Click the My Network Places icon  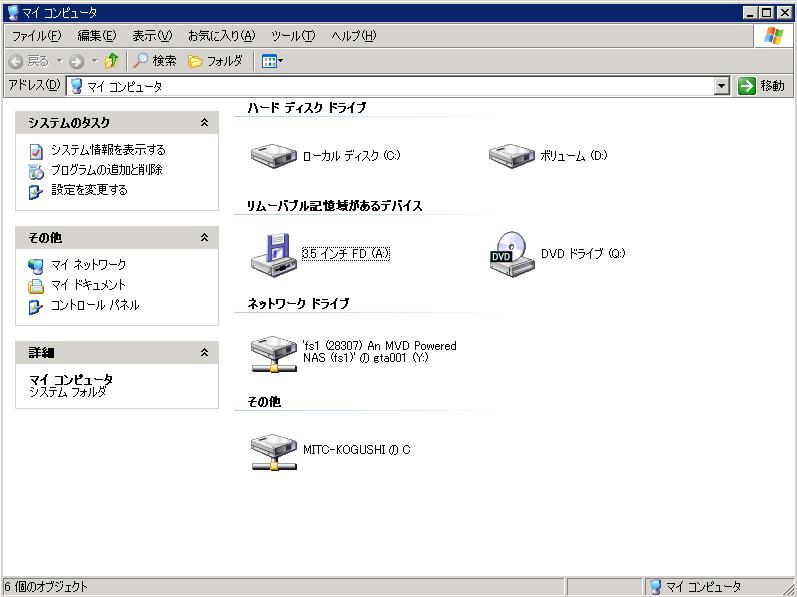point(36,266)
